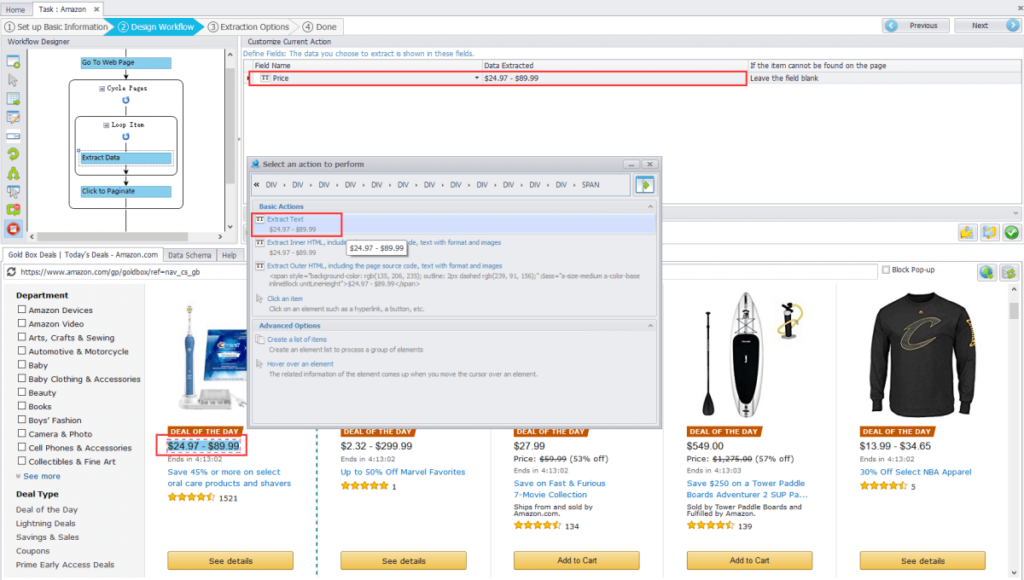Collapse the Cycle Pages workflow box
The image size is (1024, 580).
point(102,88)
